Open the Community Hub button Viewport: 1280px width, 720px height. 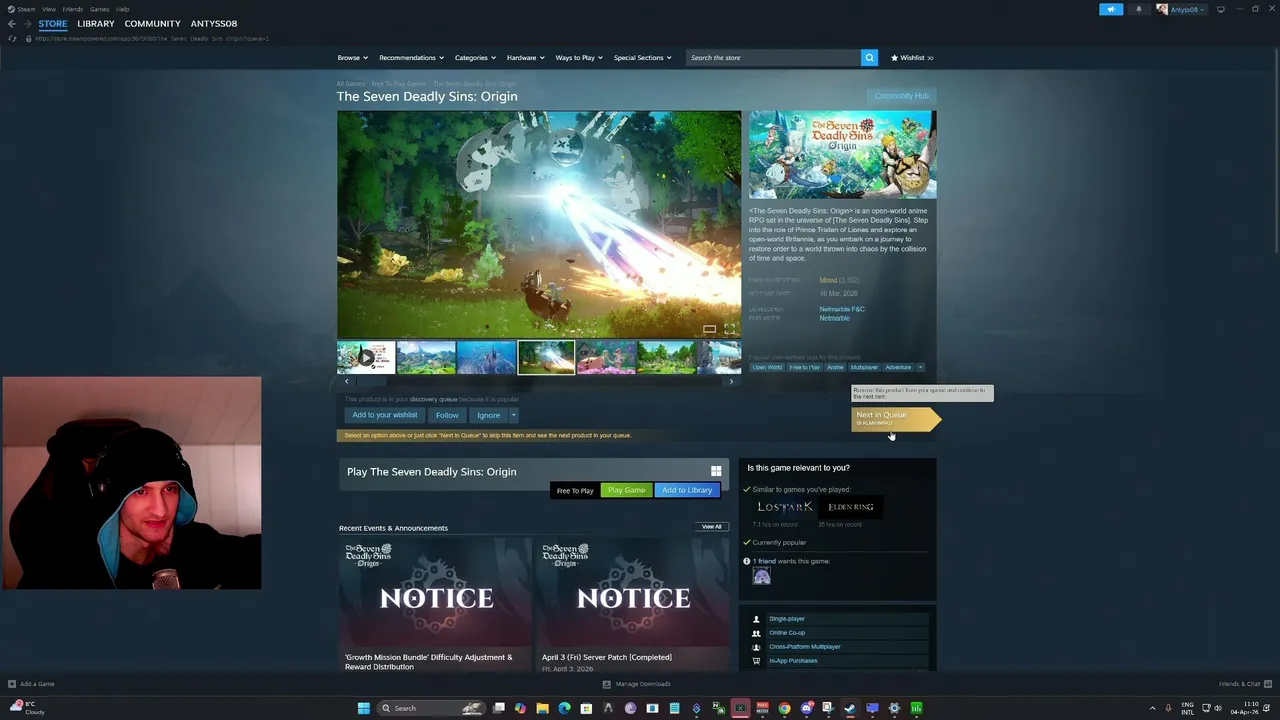click(901, 96)
